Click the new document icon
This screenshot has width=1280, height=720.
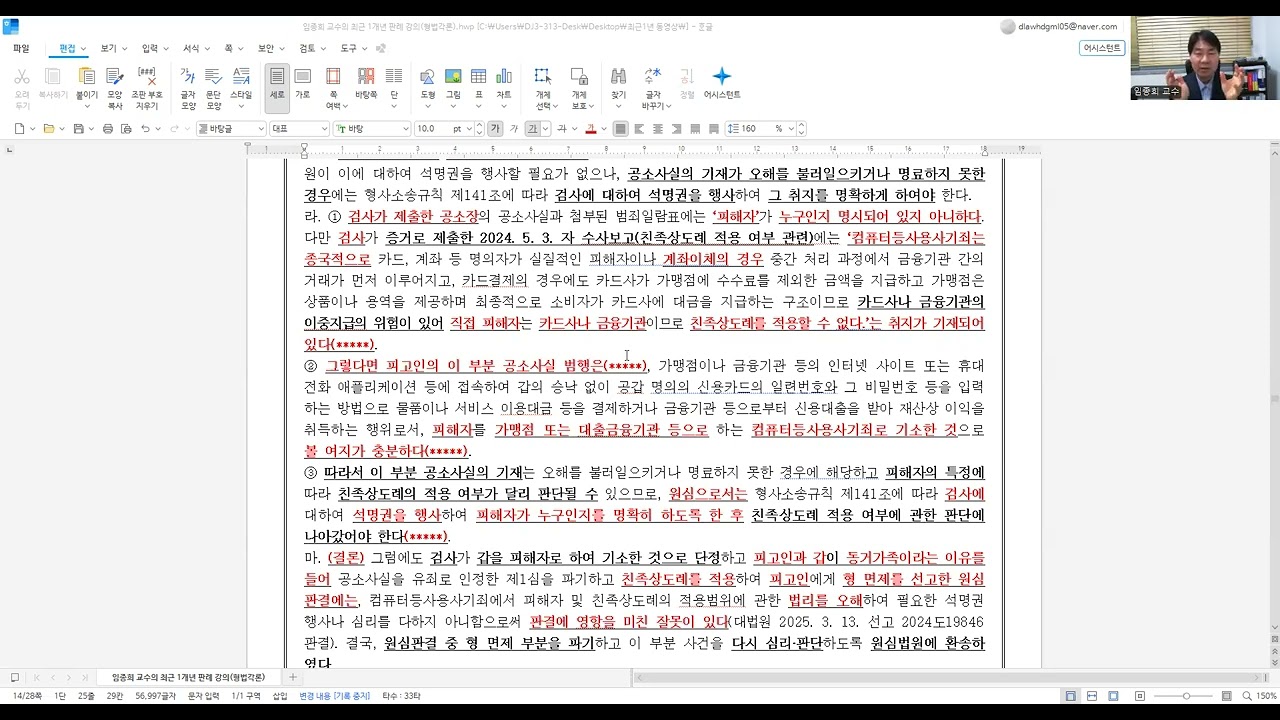point(19,128)
